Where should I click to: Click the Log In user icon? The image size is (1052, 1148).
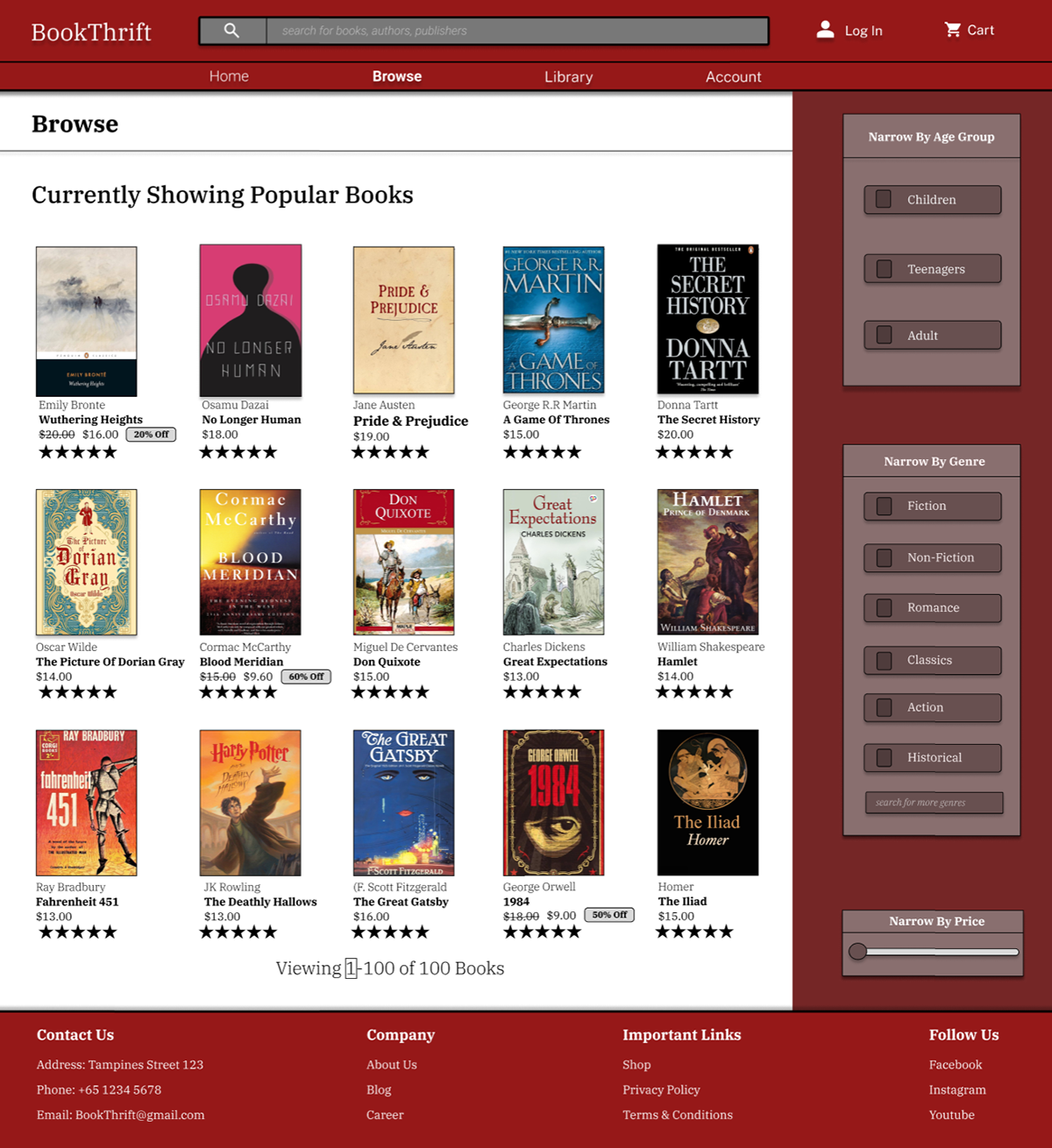pyautogui.click(x=825, y=30)
